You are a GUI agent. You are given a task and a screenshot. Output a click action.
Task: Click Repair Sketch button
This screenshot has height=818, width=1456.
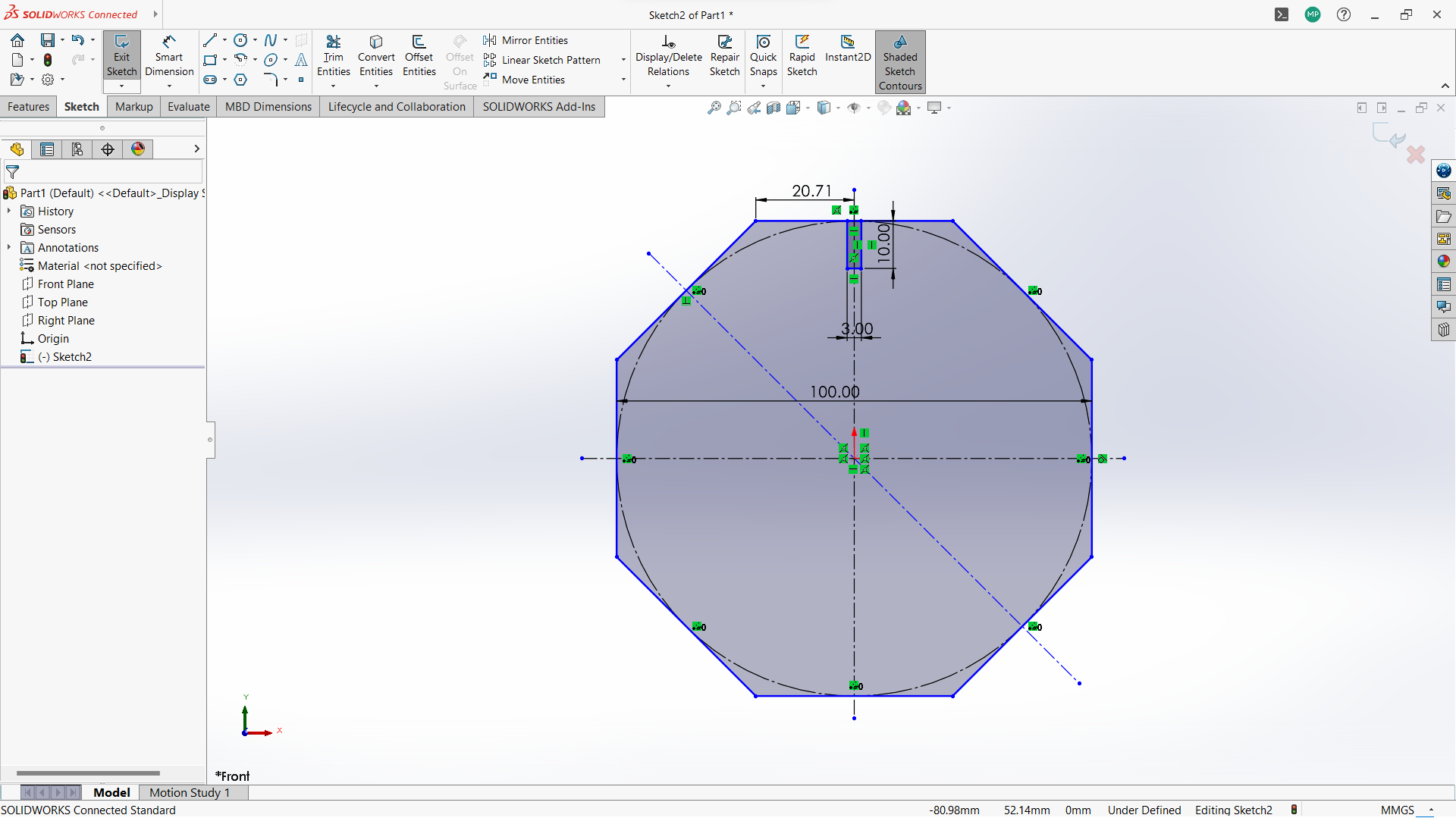coord(724,55)
